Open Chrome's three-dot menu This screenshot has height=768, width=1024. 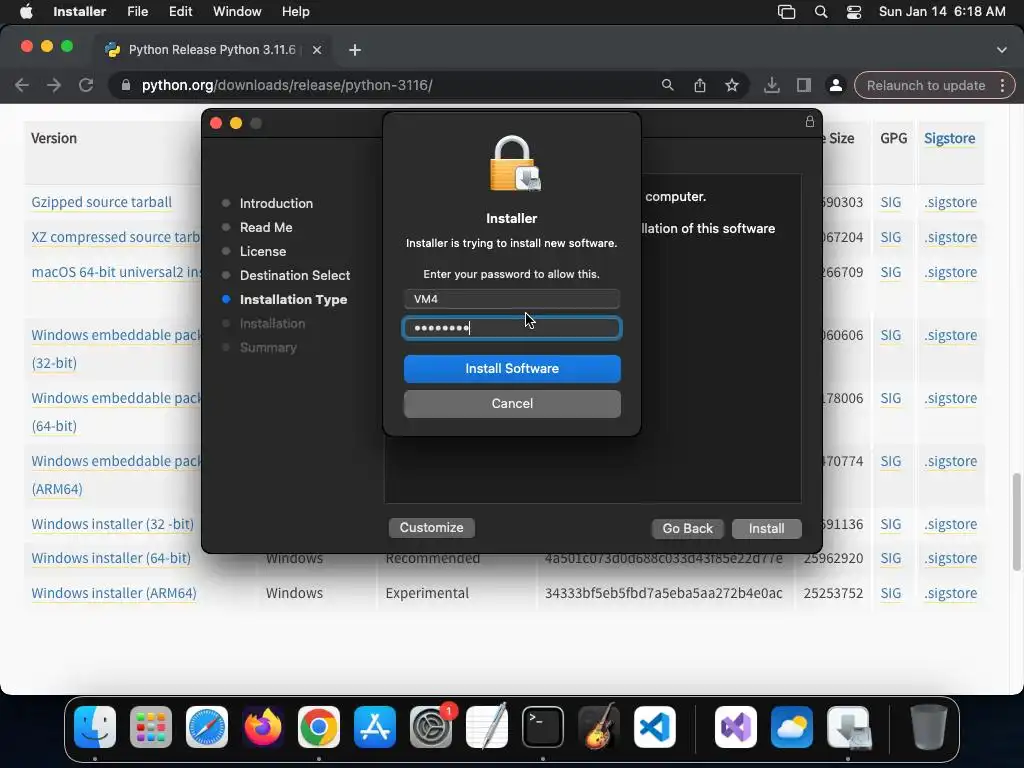click(1002, 86)
